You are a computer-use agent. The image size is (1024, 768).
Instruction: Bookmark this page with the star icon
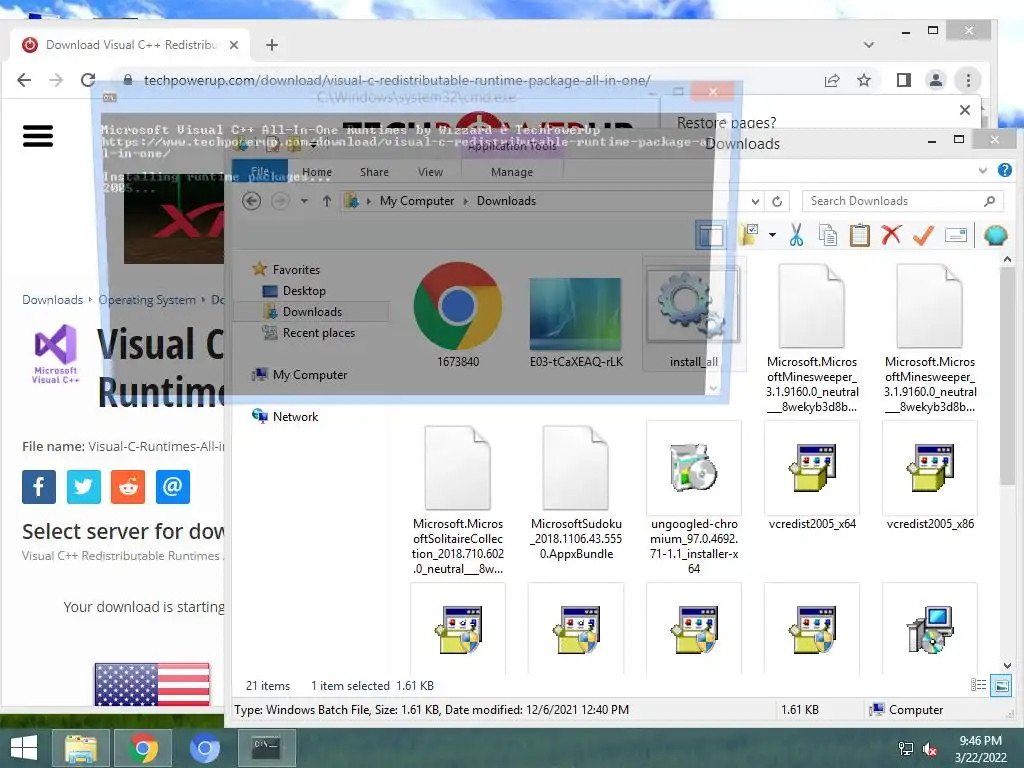coord(863,80)
